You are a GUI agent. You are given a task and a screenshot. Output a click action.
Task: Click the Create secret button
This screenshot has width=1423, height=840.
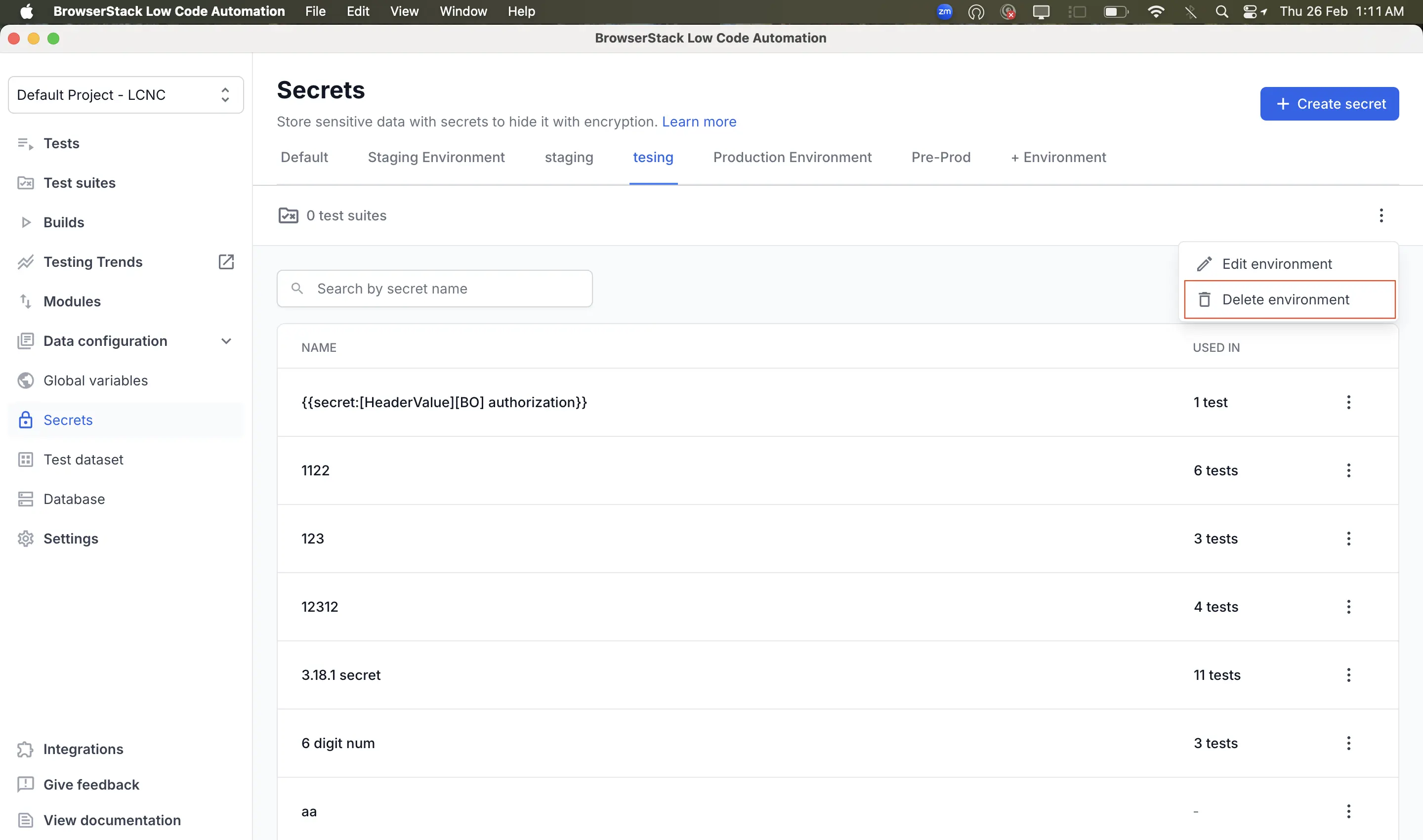click(1329, 104)
